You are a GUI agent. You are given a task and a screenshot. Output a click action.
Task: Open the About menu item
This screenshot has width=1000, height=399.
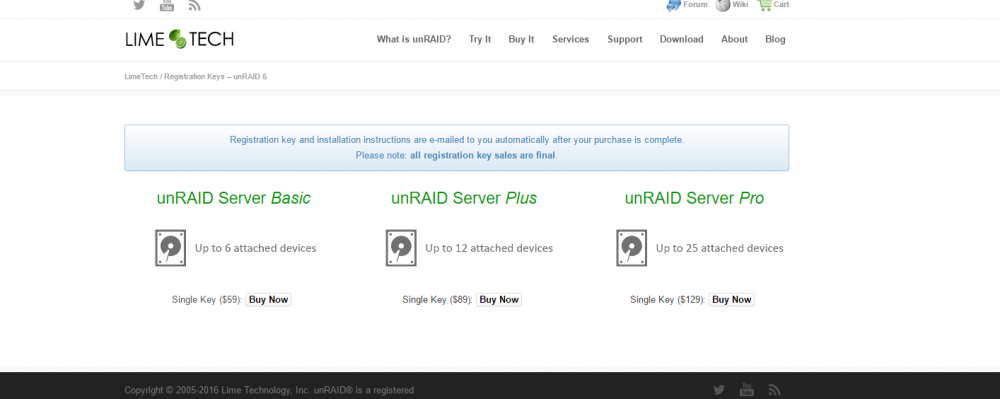click(x=734, y=39)
